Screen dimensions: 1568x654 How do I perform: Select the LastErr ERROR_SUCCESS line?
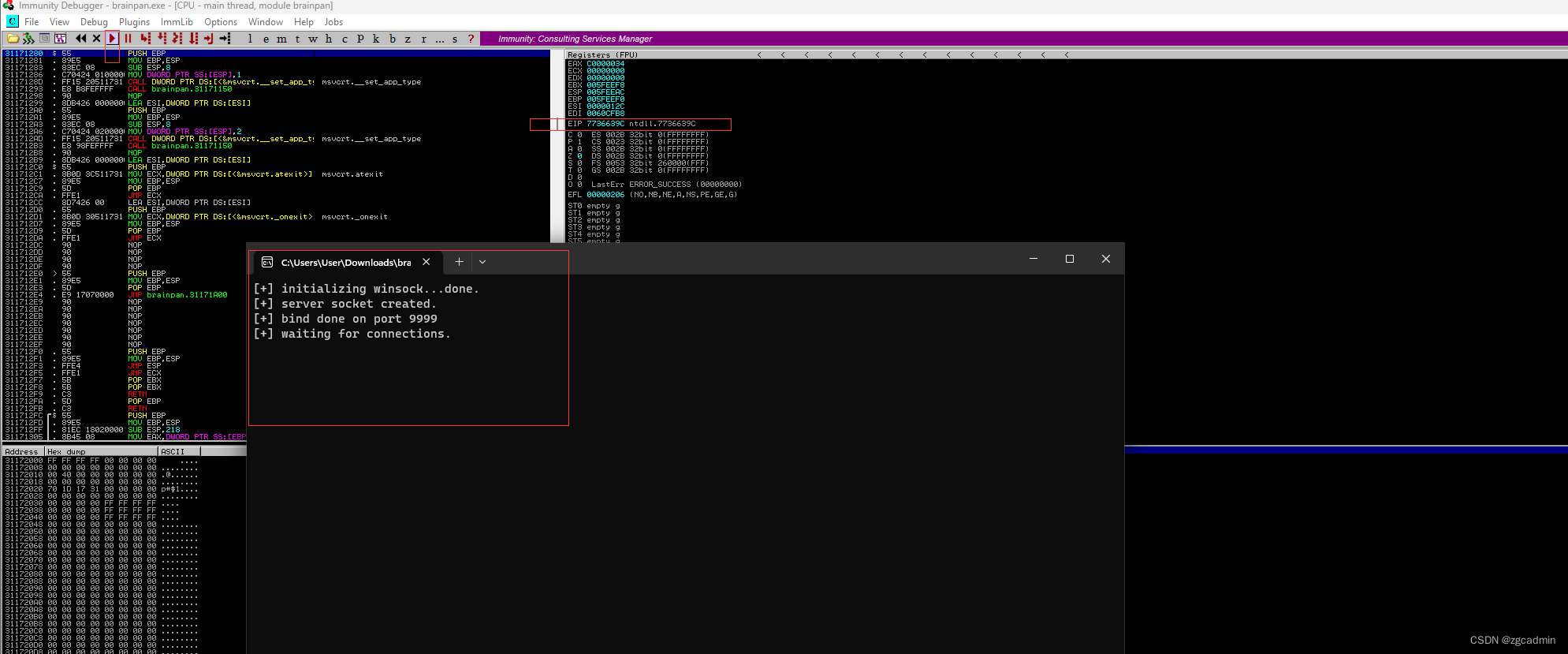[x=666, y=185]
